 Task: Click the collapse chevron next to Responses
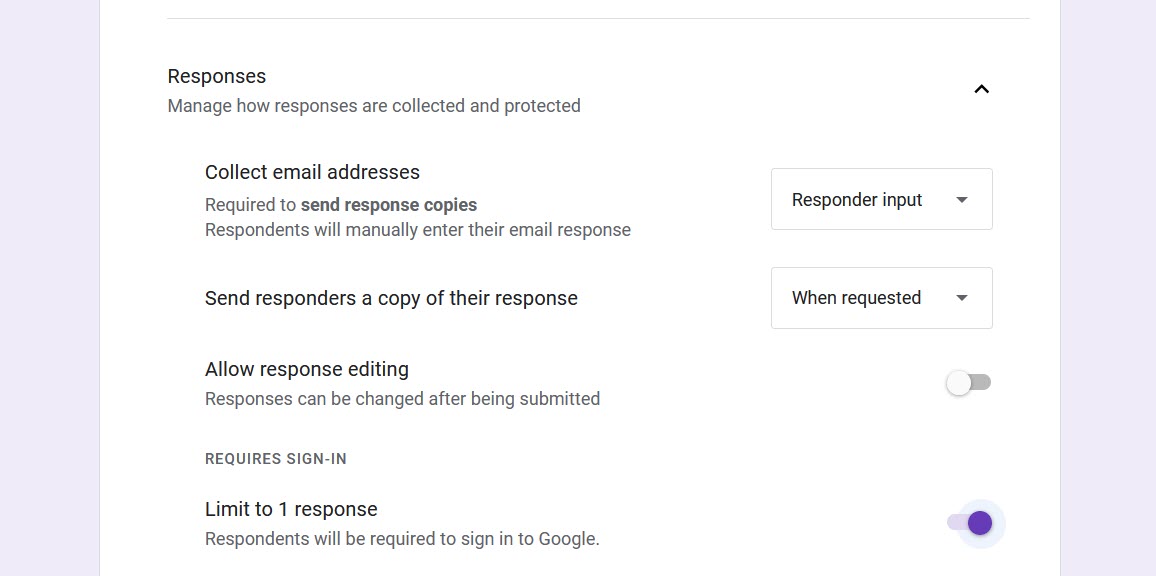tap(981, 89)
